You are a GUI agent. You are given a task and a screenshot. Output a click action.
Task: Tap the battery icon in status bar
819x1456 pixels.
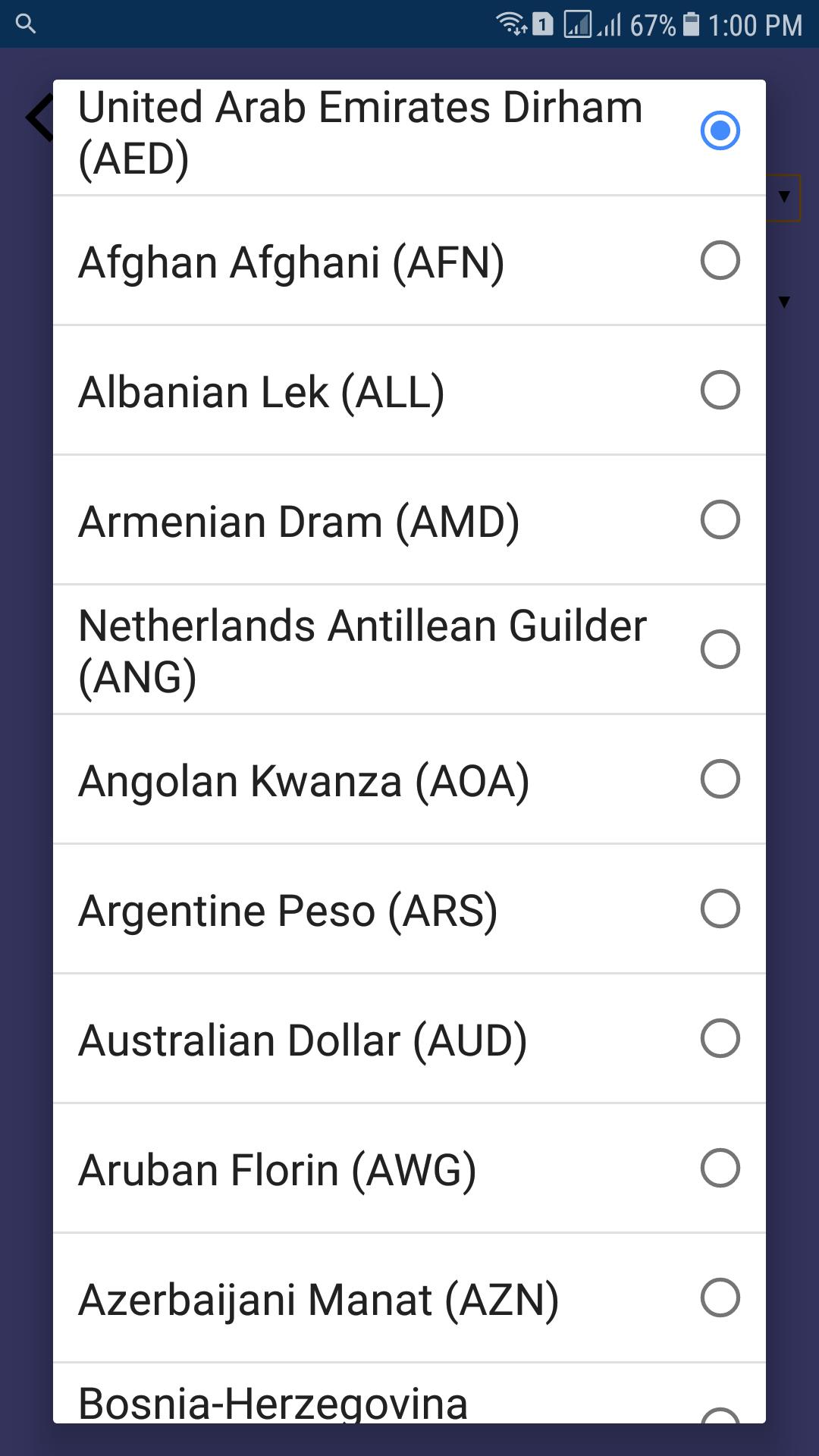tap(691, 24)
